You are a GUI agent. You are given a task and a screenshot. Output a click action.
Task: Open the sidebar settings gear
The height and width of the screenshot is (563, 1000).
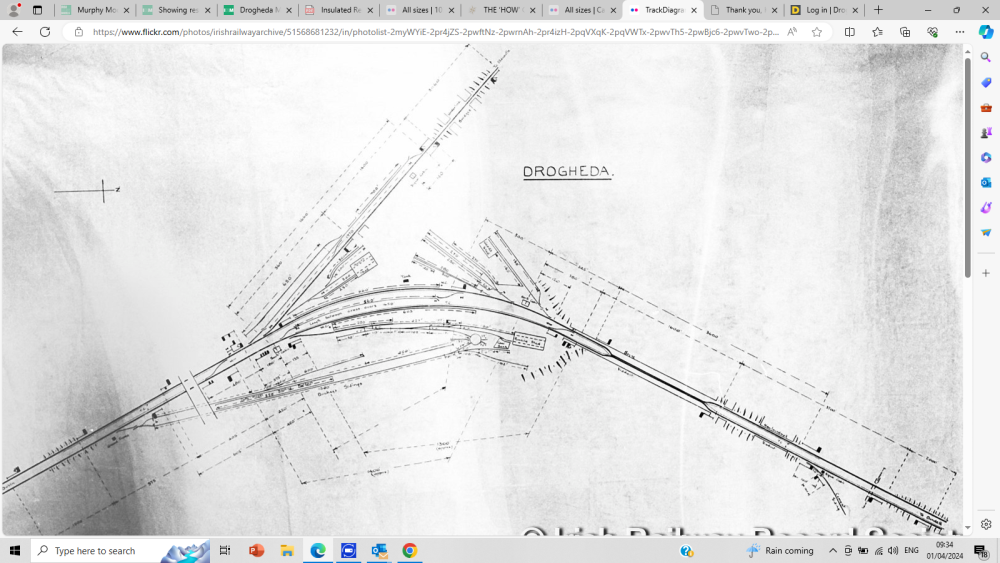[x=986, y=524]
